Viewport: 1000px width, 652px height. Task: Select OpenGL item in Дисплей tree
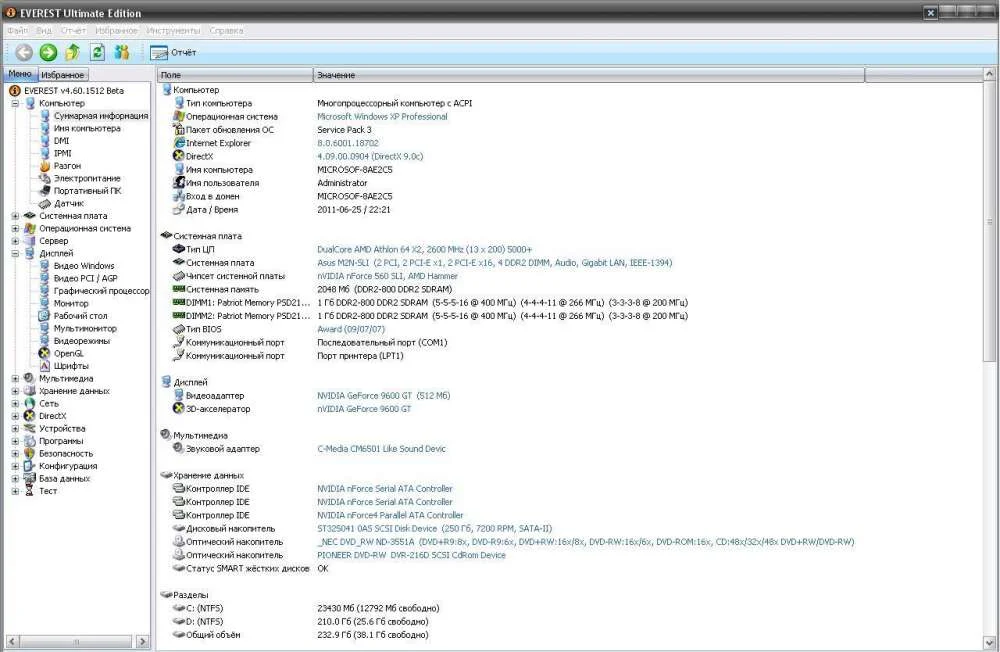click(x=67, y=353)
